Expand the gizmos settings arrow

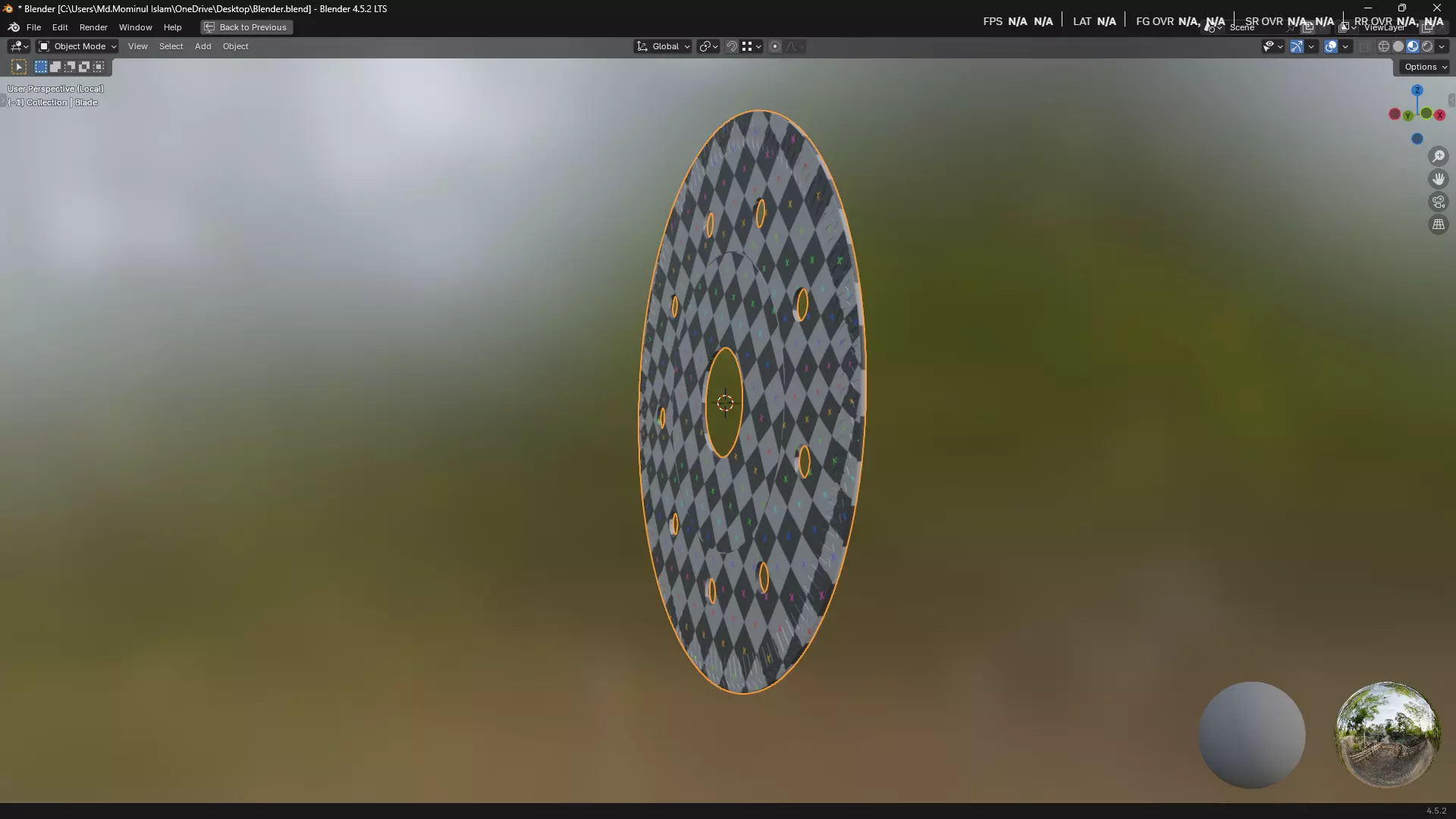coord(1311,46)
